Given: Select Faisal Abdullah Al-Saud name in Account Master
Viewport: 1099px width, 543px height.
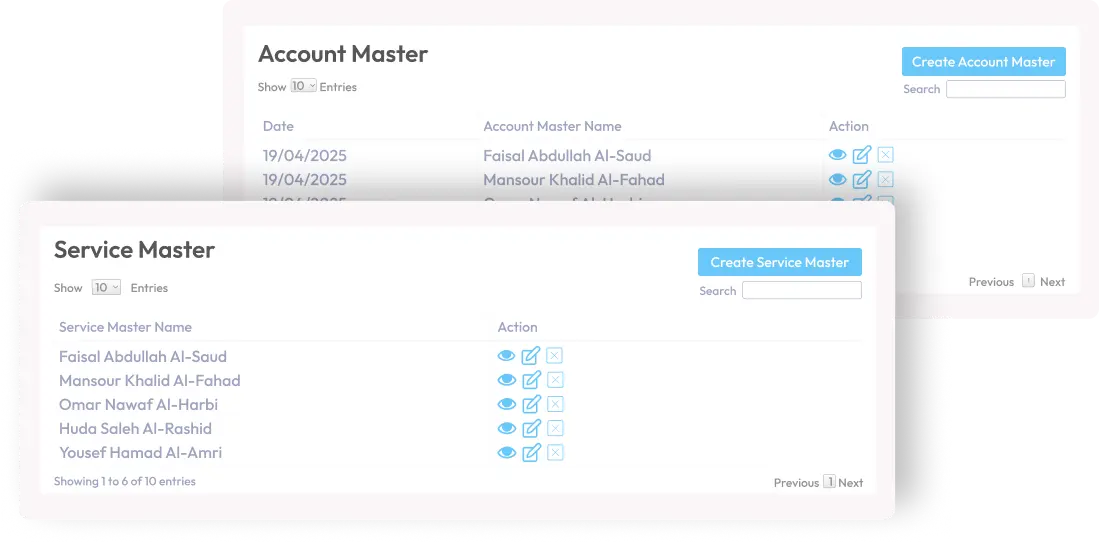Looking at the screenshot, I should [x=567, y=156].
